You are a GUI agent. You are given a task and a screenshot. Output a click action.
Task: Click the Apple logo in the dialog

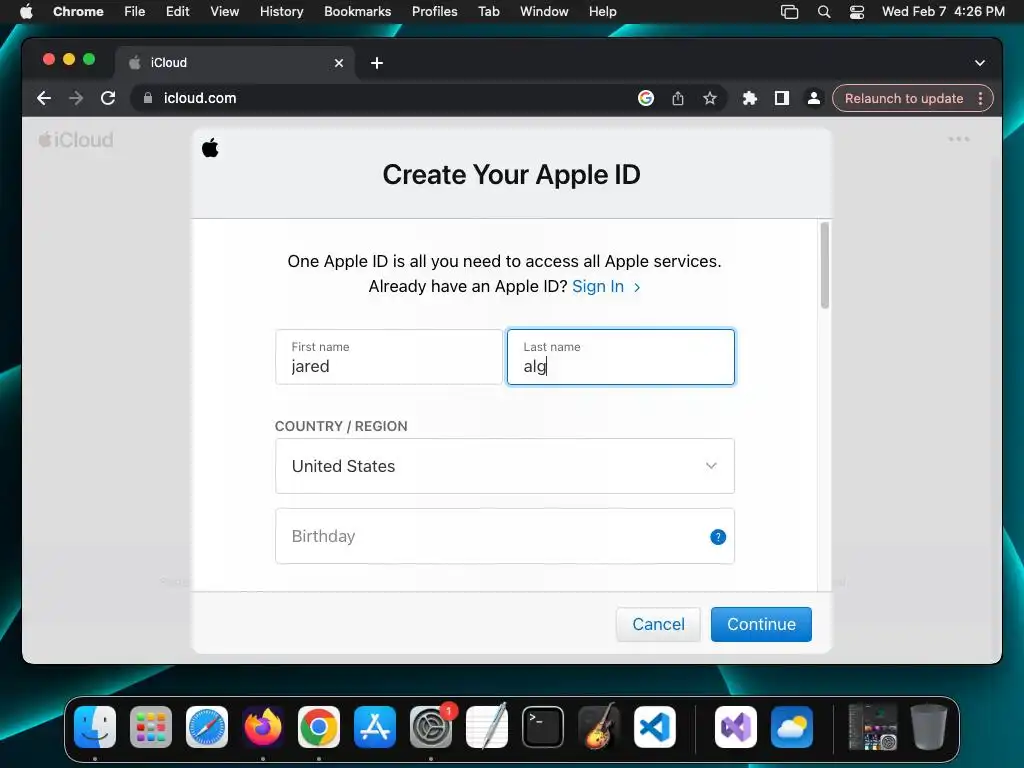210,148
